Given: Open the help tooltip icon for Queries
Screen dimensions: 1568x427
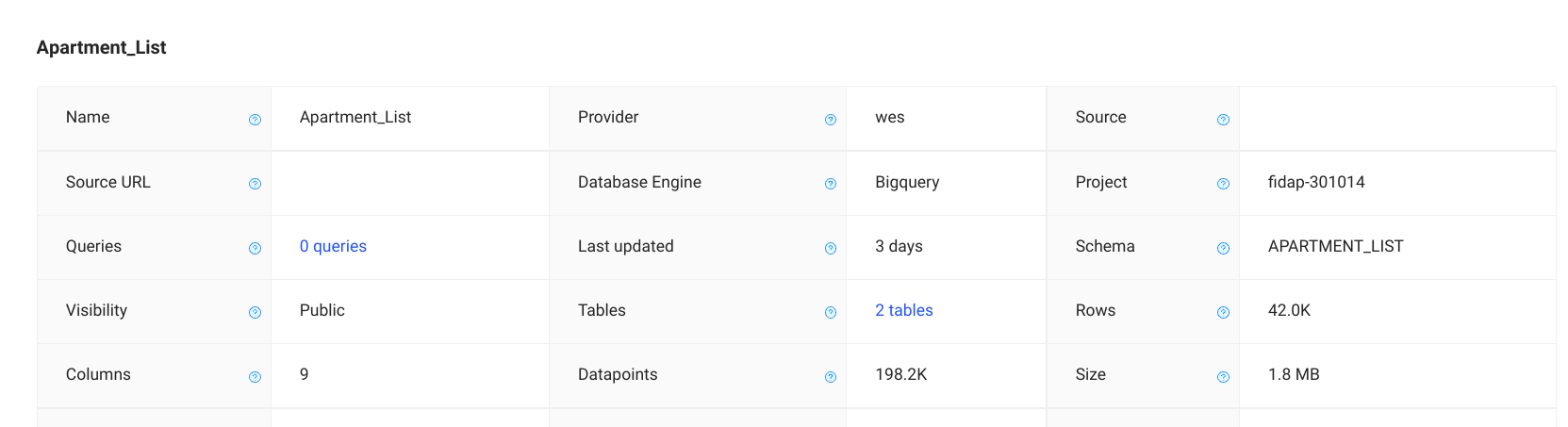Looking at the screenshot, I should click(255, 249).
